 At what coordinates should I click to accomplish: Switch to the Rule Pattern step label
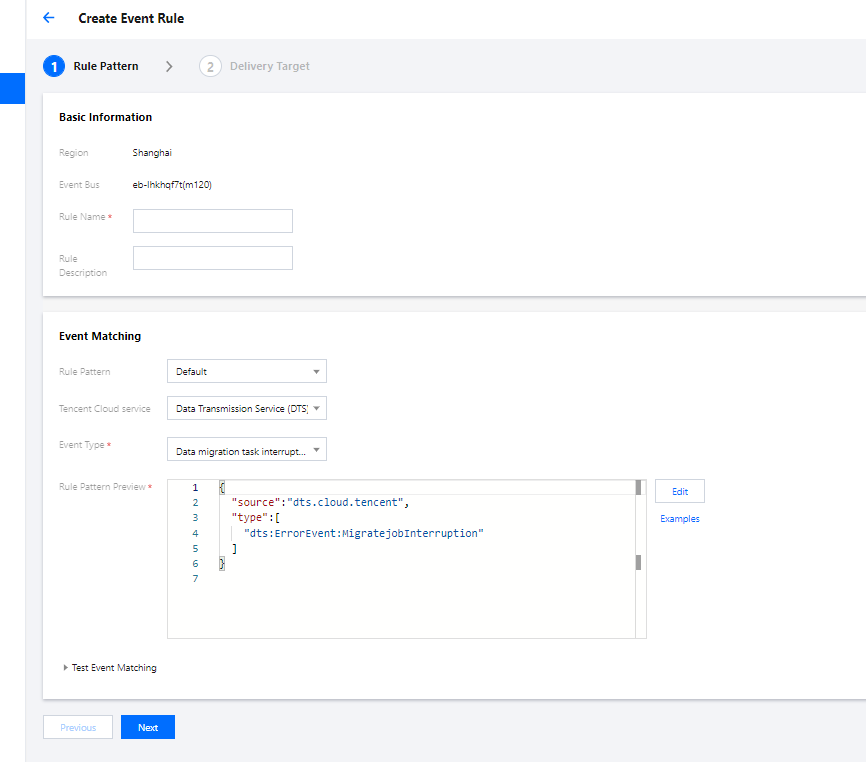[106, 66]
